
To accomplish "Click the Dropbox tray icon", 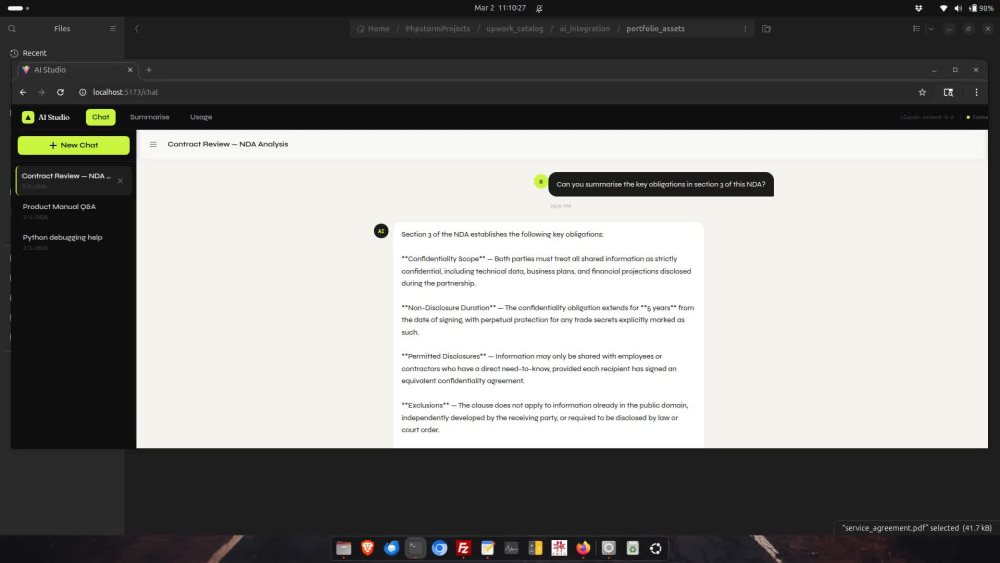I will click(x=918, y=8).
